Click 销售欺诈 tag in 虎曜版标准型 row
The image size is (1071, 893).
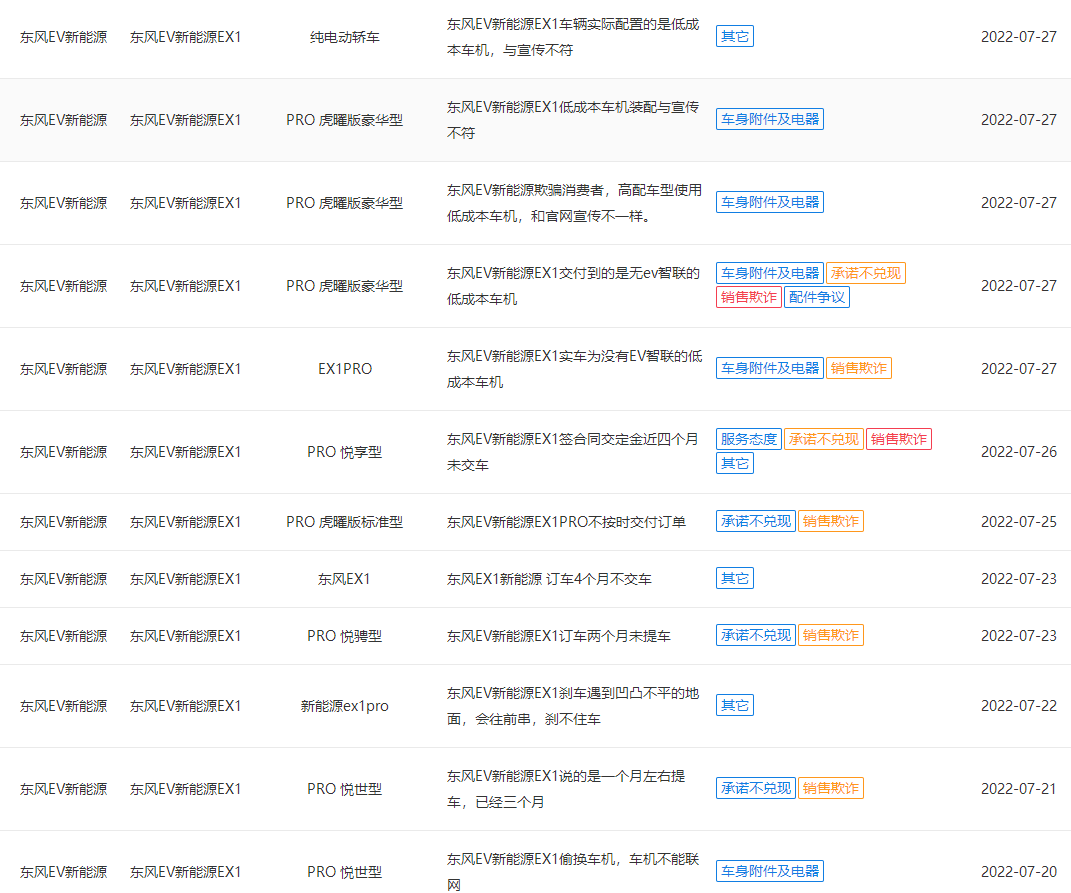(x=831, y=521)
